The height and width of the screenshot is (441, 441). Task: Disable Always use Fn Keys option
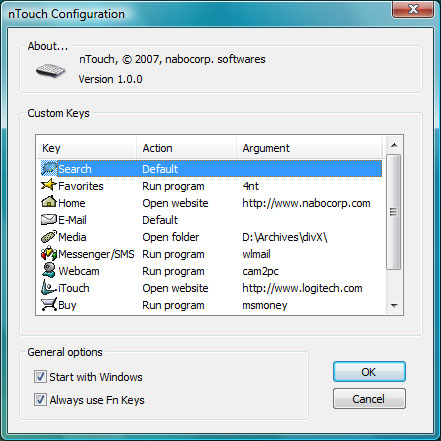(40, 399)
